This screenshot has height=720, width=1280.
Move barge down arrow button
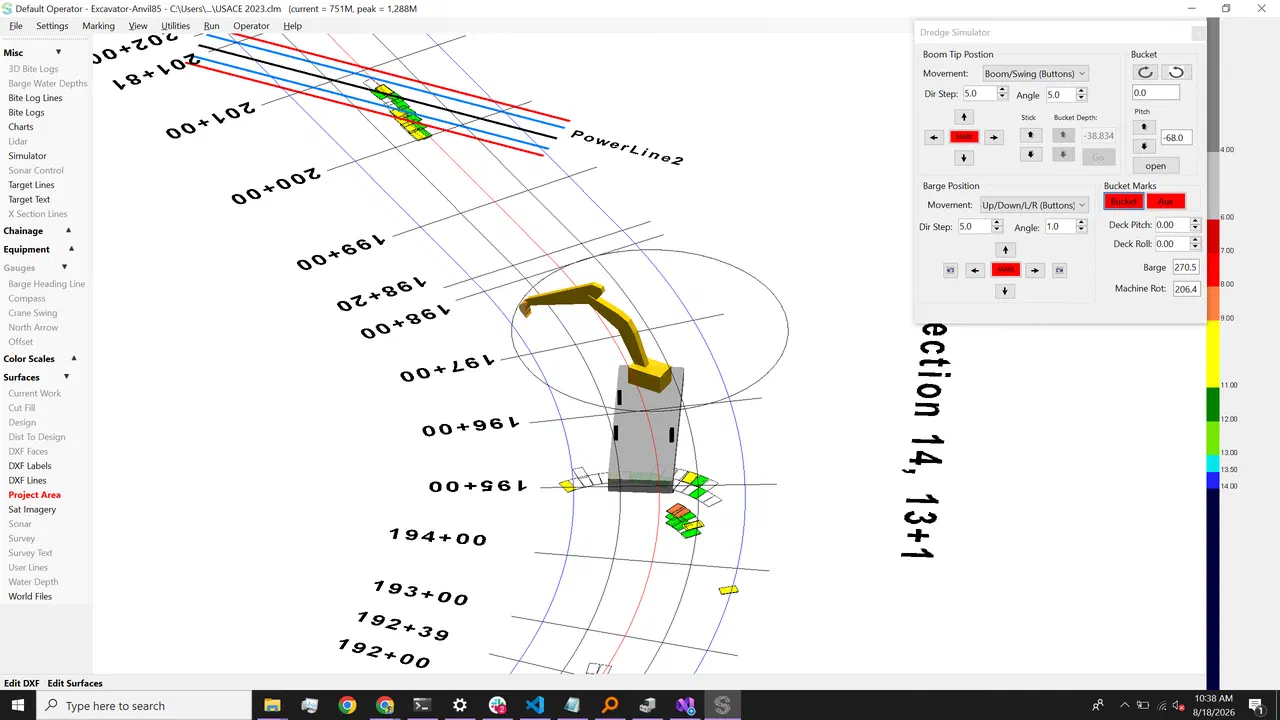pyautogui.click(x=1006, y=291)
